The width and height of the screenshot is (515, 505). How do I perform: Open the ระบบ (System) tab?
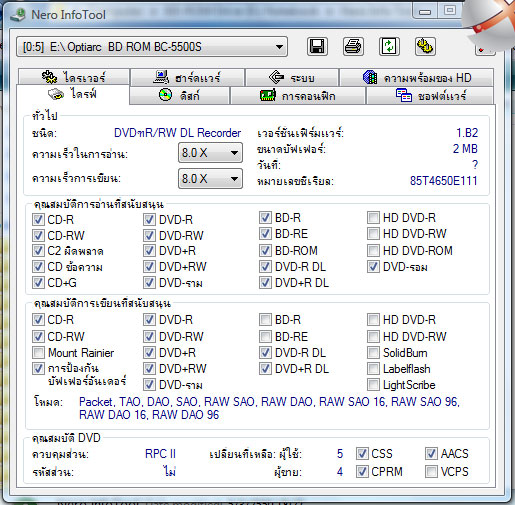(x=292, y=77)
